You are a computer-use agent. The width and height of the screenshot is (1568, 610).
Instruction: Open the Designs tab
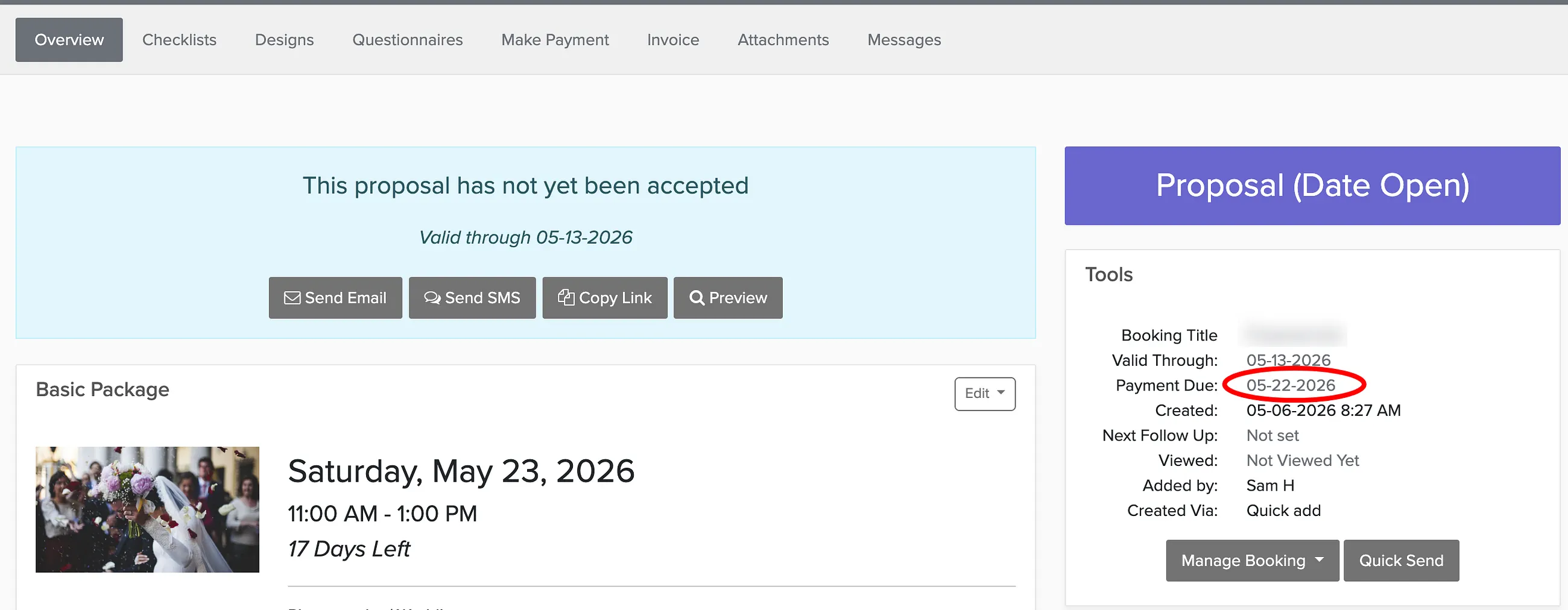[284, 40]
